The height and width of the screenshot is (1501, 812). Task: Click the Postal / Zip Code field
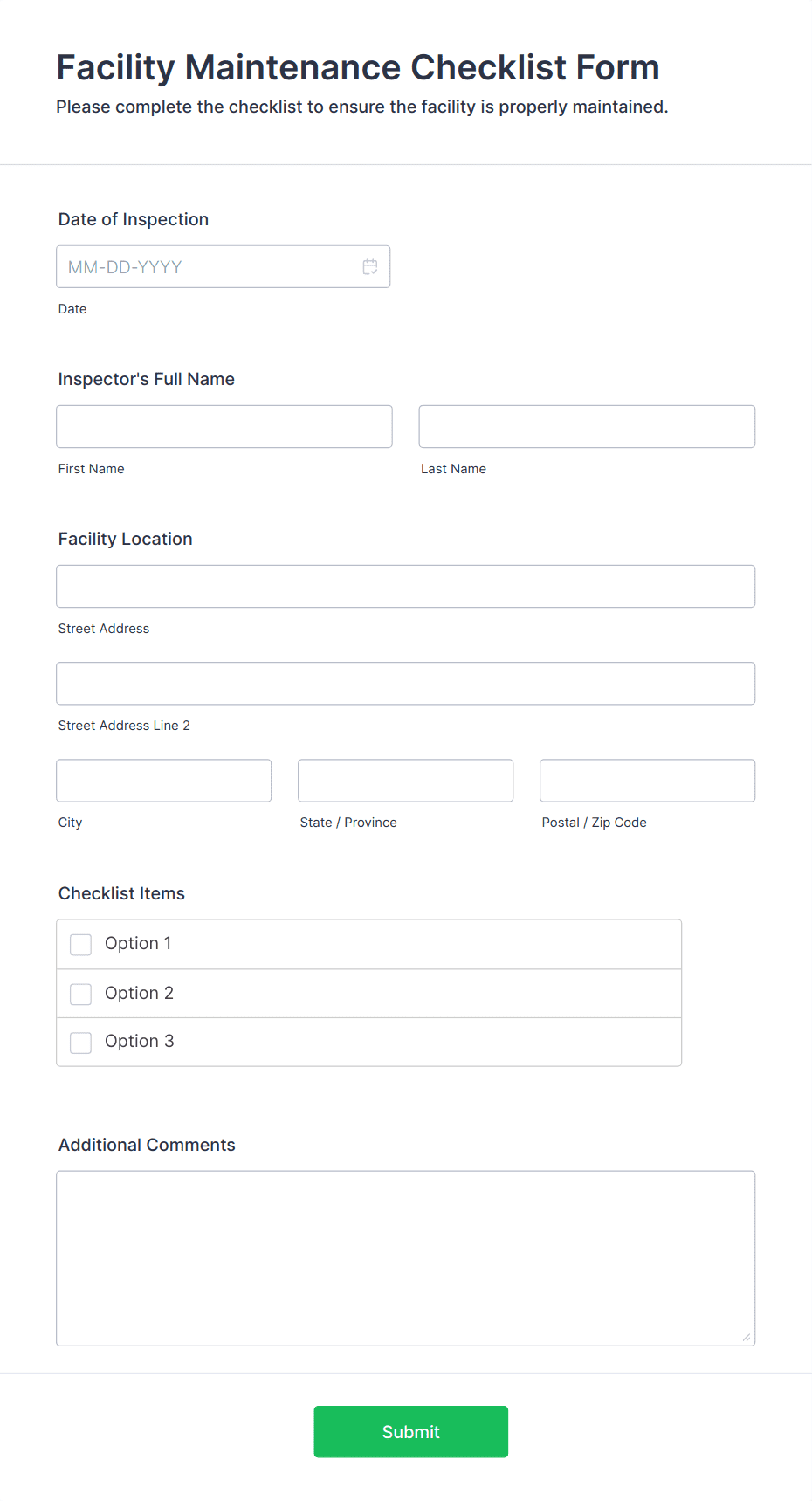point(648,781)
